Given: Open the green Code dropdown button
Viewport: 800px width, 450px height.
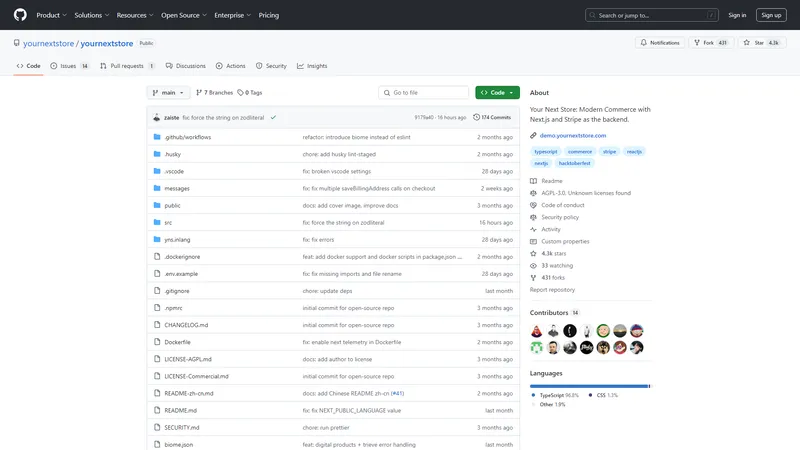Looking at the screenshot, I should point(497,92).
